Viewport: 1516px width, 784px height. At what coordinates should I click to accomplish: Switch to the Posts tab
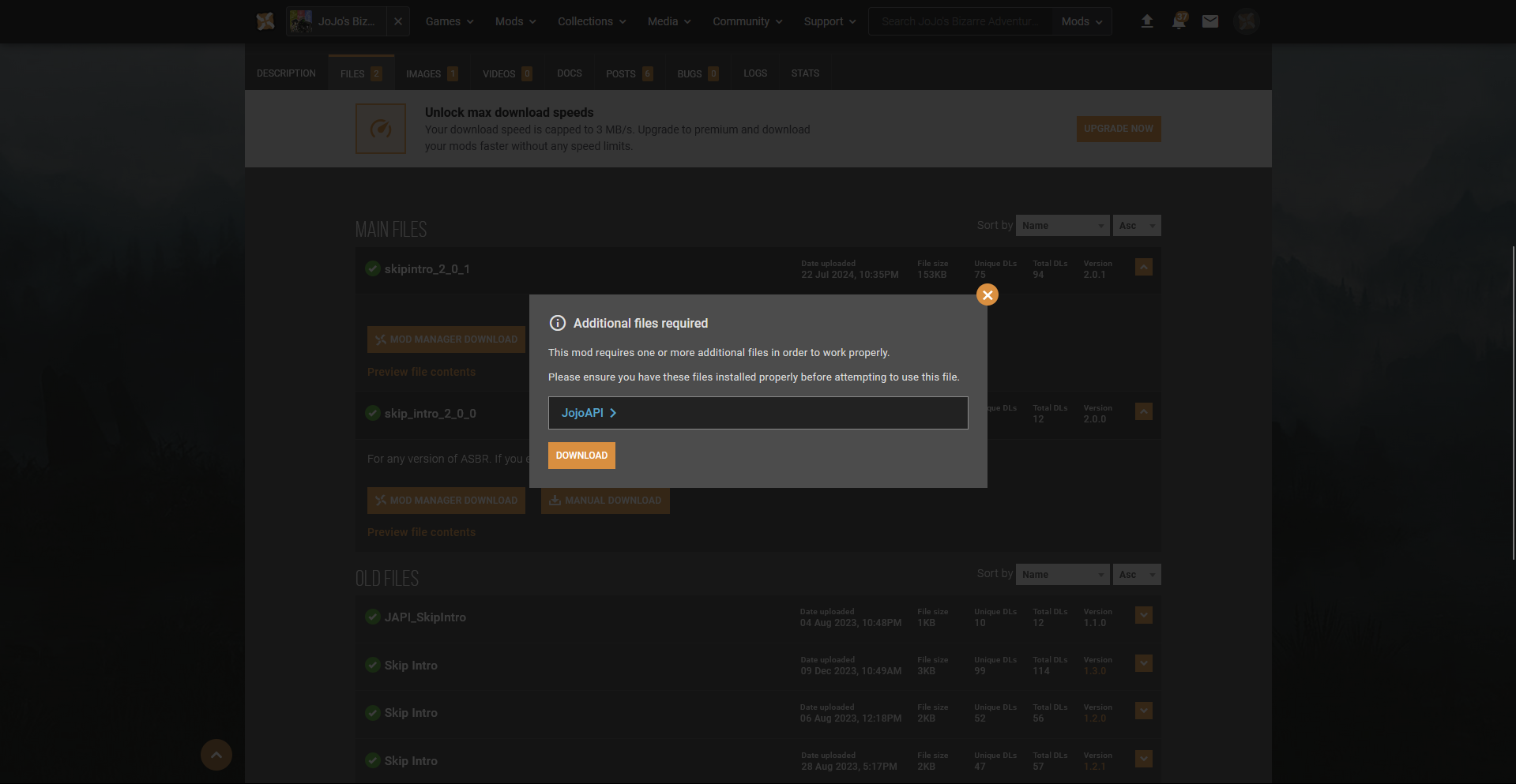point(630,73)
